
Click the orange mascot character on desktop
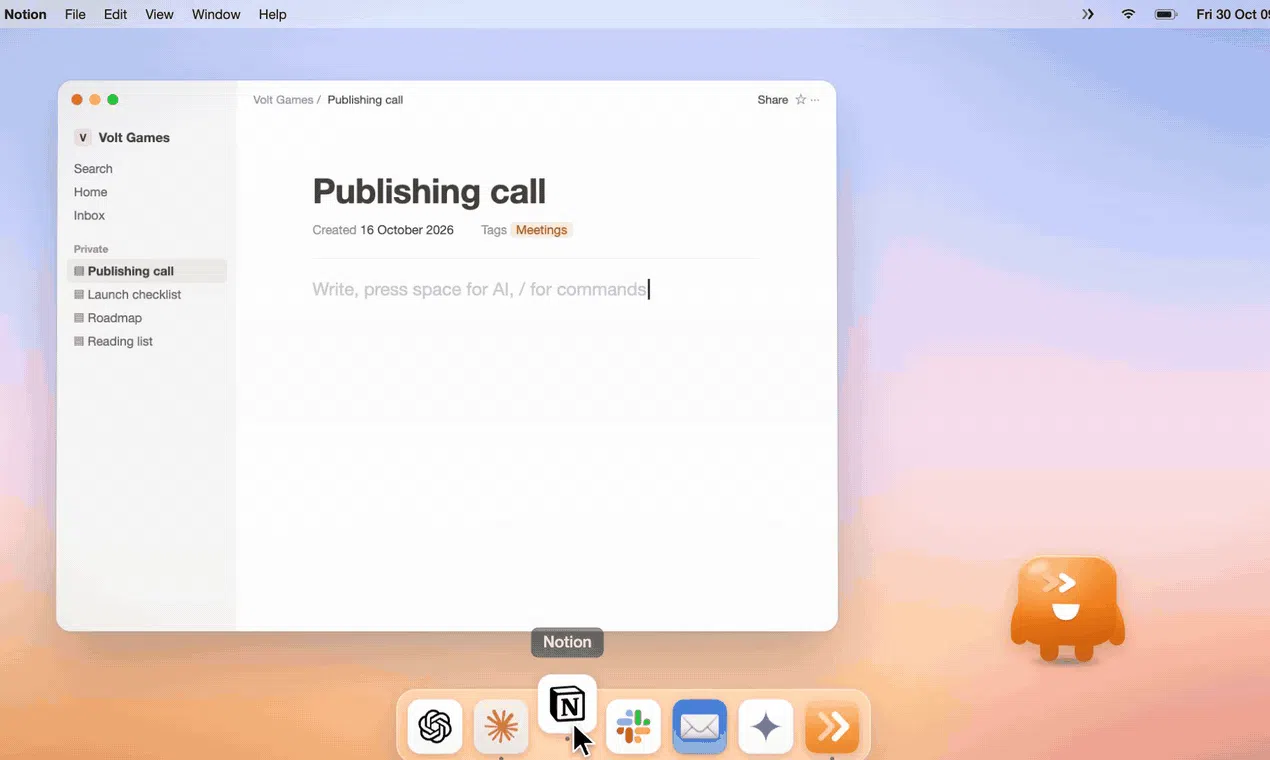click(1067, 608)
